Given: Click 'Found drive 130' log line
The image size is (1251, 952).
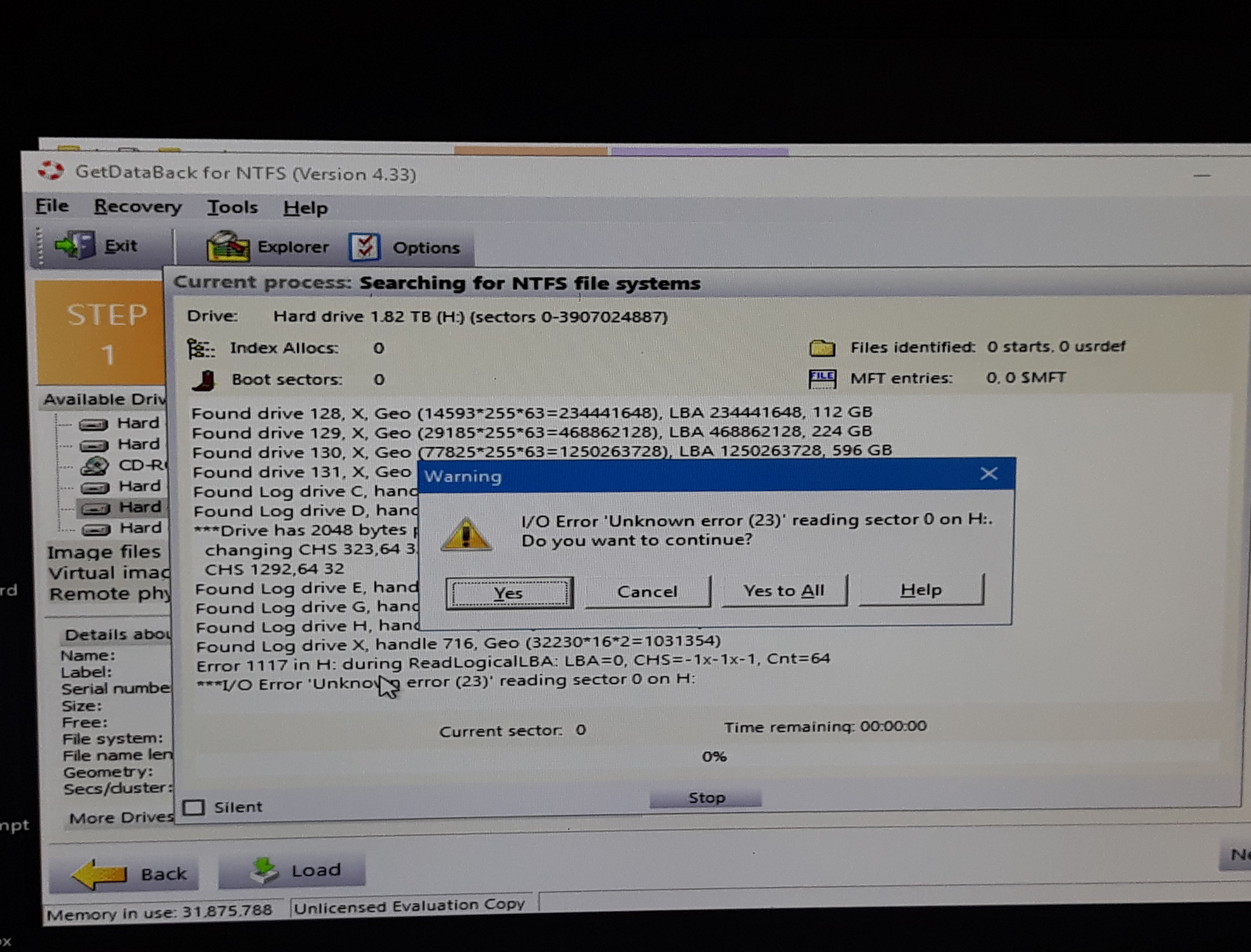Looking at the screenshot, I should tap(542, 452).
